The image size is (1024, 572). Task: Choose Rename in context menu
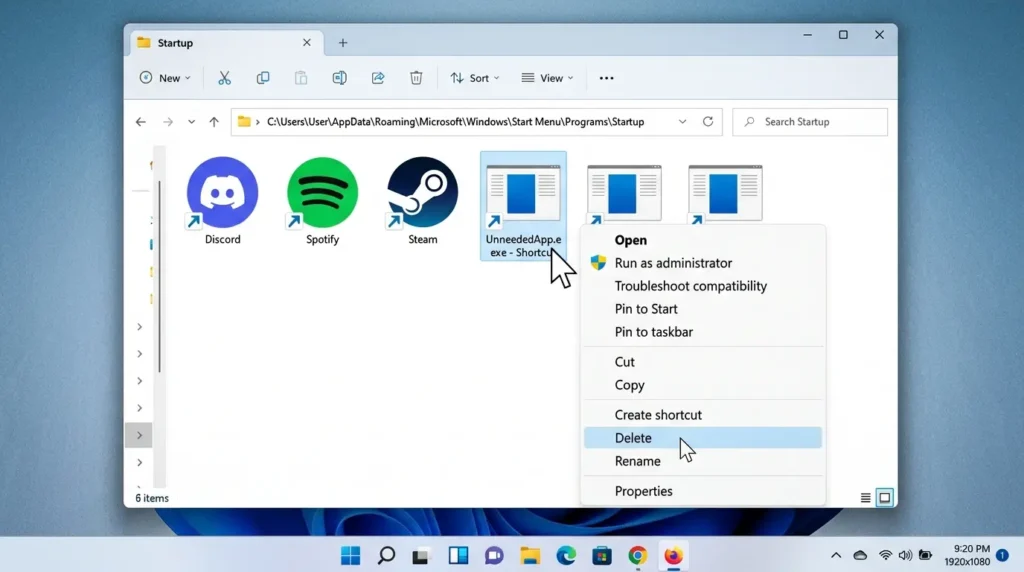click(703, 461)
